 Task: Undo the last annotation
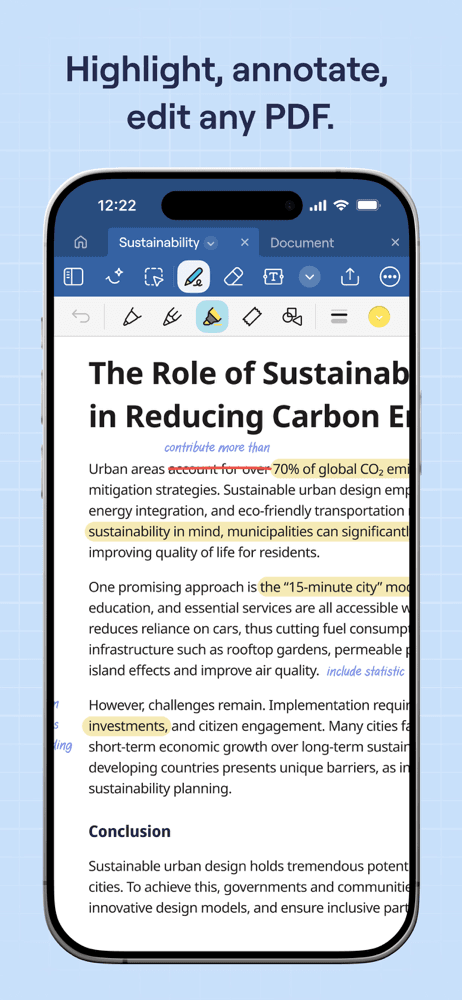pos(80,316)
